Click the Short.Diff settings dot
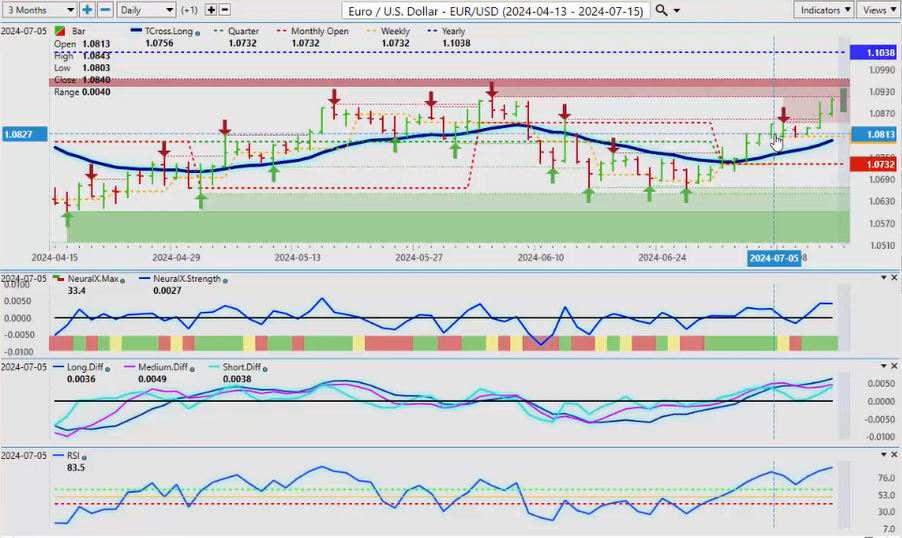This screenshot has width=902, height=538. pos(265,369)
